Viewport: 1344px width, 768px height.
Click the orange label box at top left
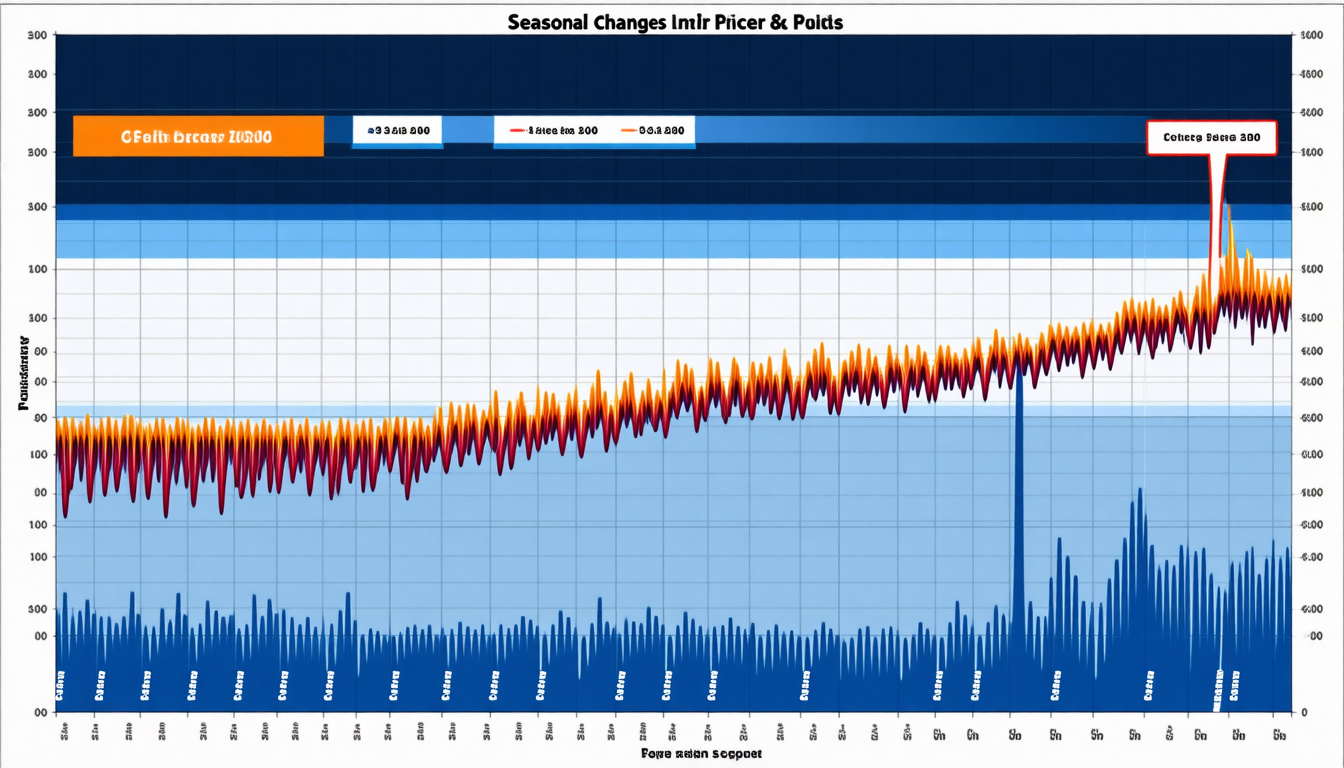pos(198,136)
